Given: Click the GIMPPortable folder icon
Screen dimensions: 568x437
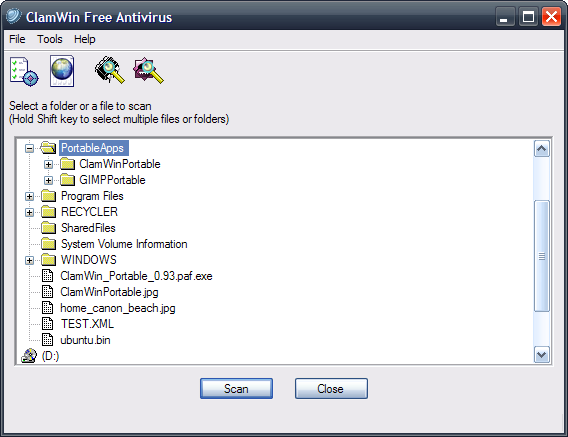Looking at the screenshot, I should tap(67, 180).
